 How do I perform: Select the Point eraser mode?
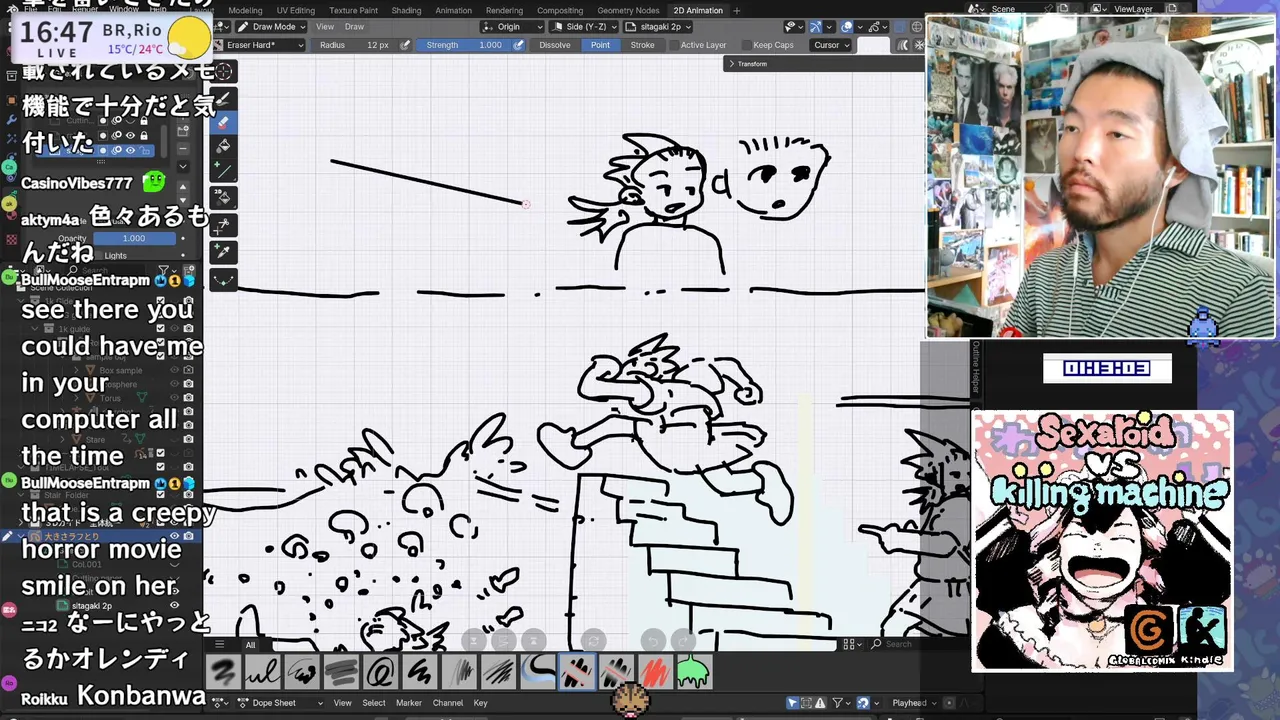click(x=600, y=45)
